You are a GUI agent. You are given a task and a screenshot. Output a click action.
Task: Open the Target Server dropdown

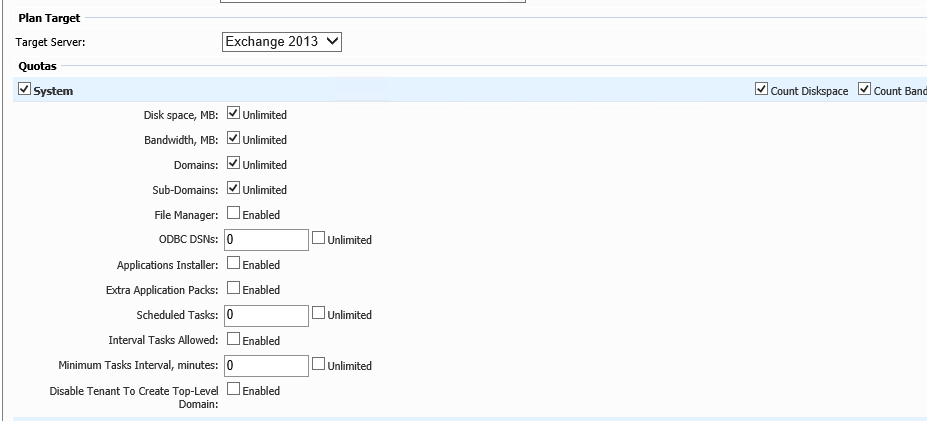click(282, 41)
